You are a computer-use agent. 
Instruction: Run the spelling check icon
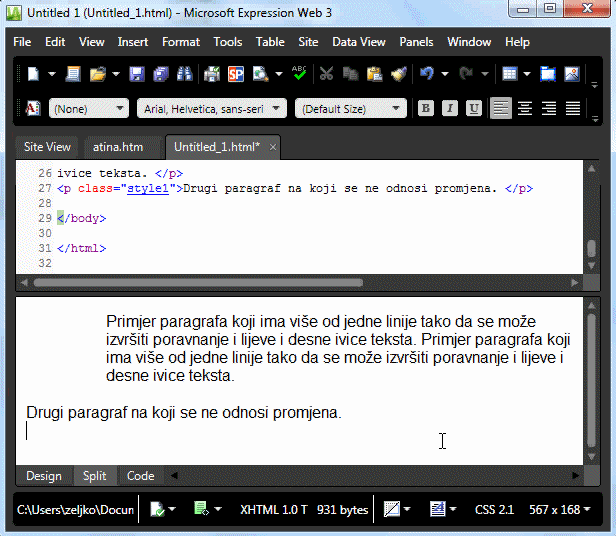[298, 74]
